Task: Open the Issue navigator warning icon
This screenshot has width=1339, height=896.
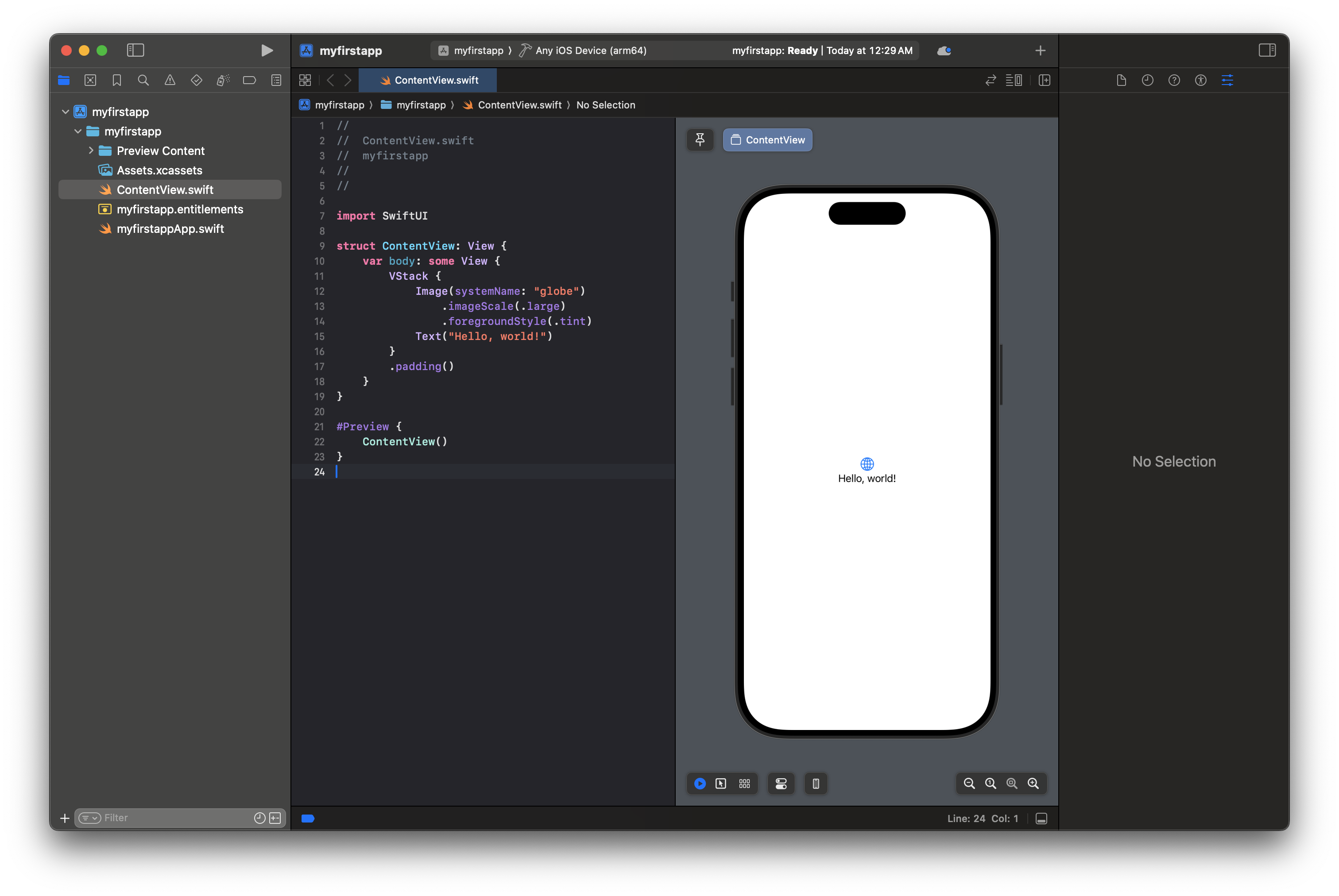Action: [170, 81]
